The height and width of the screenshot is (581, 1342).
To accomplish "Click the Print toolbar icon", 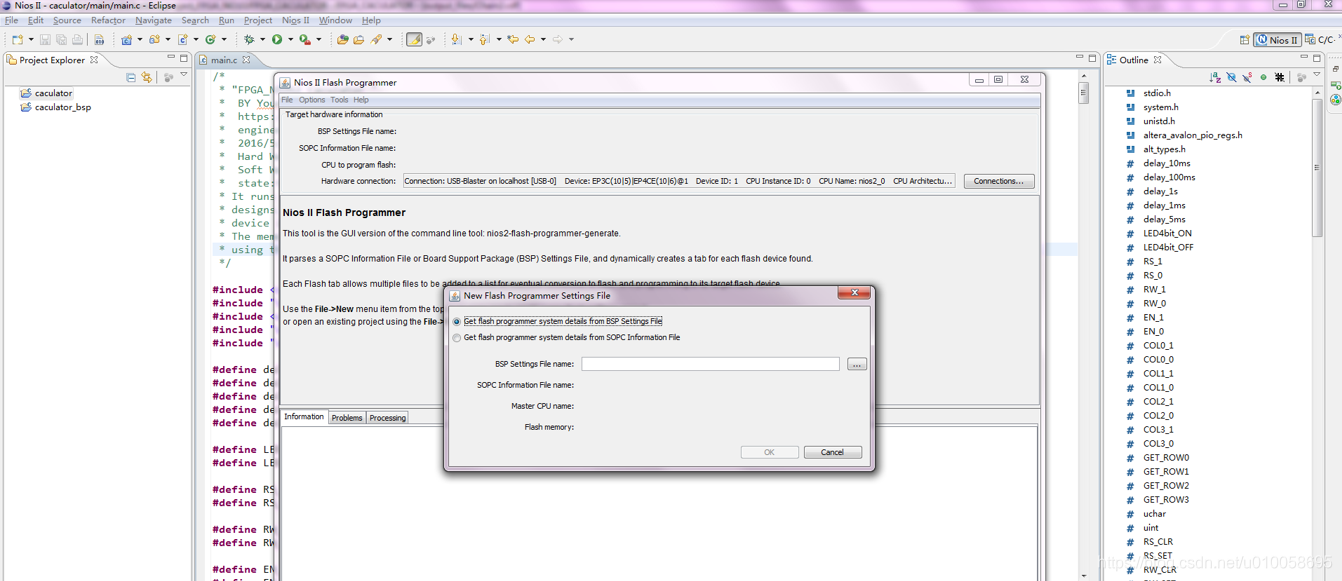I will point(77,40).
